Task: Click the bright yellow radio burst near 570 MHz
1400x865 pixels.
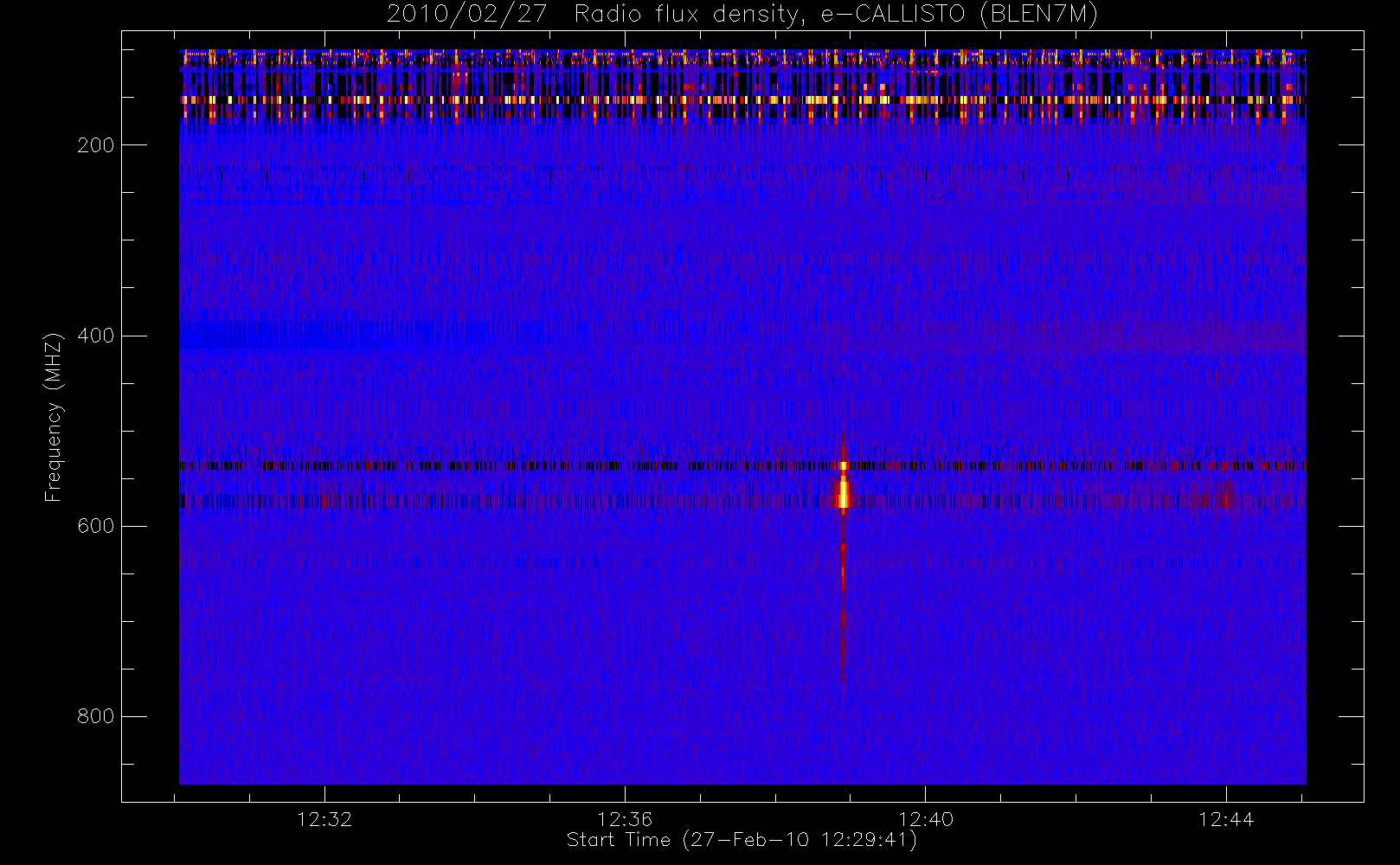Action: pos(843,495)
